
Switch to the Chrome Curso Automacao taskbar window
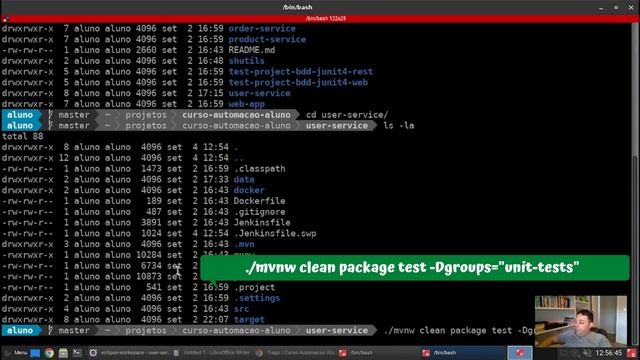point(296,353)
